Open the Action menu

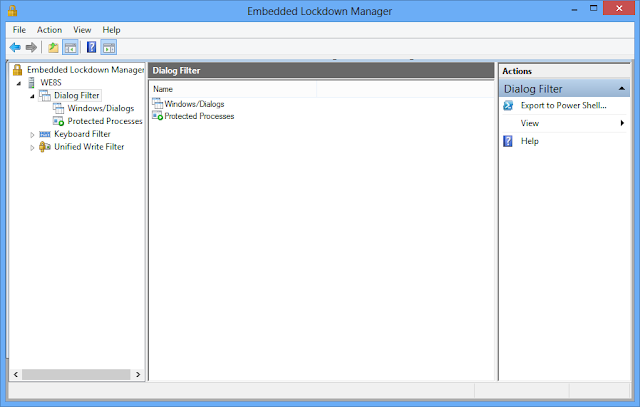click(49, 30)
